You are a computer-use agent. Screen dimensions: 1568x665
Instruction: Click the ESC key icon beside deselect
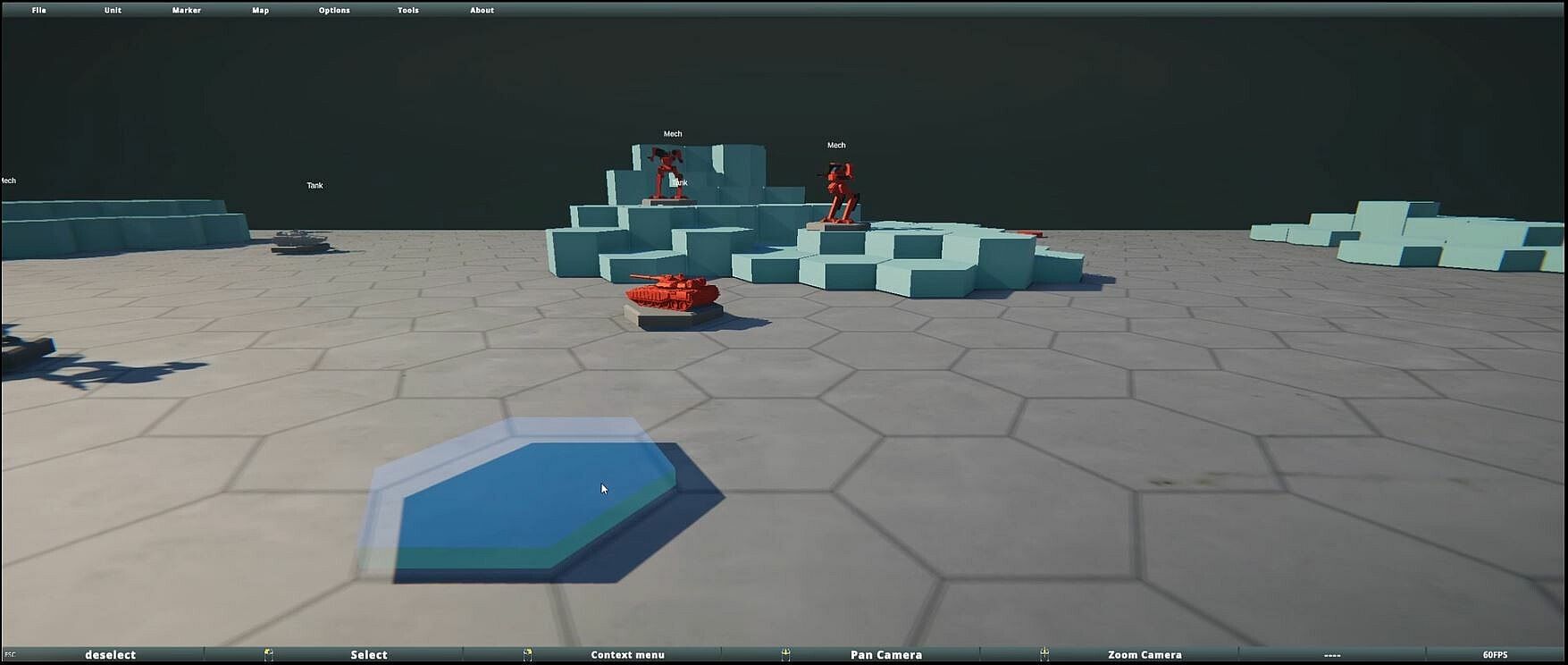tap(10, 655)
